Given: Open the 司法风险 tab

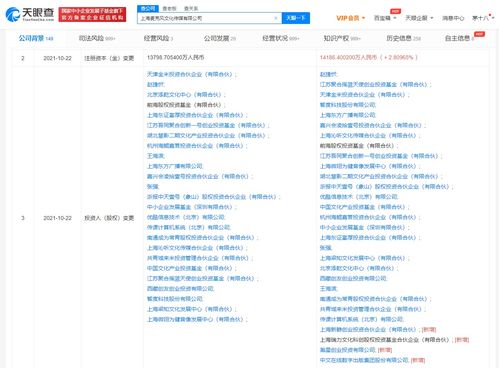Looking at the screenshot, I should click(97, 38).
